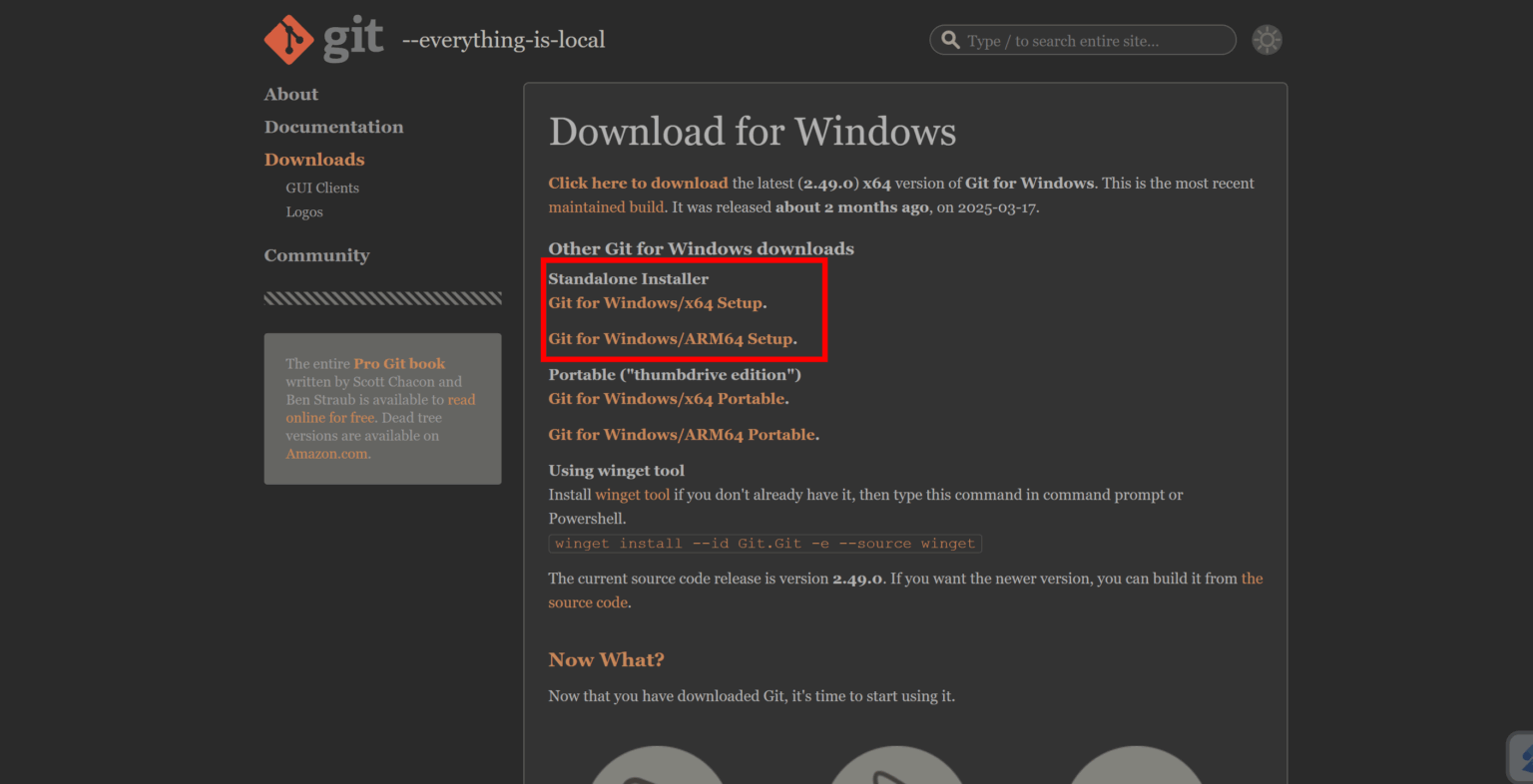
Task: Open the Logos sub-item
Action: pos(304,212)
